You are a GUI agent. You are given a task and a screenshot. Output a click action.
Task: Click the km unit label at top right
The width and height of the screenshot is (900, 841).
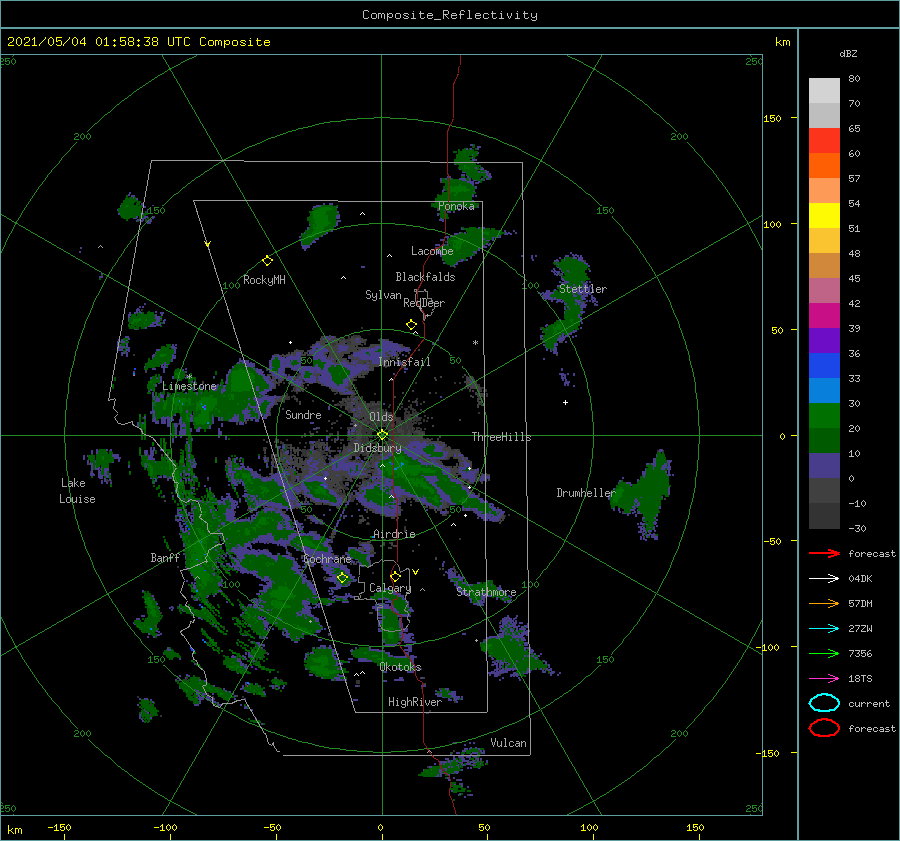(x=782, y=42)
